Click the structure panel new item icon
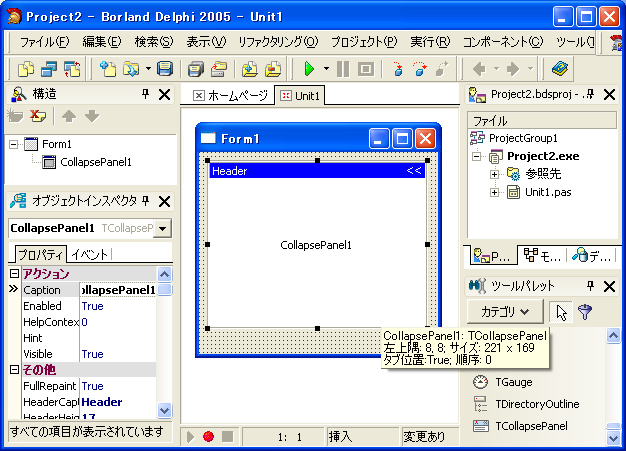 click(16, 116)
